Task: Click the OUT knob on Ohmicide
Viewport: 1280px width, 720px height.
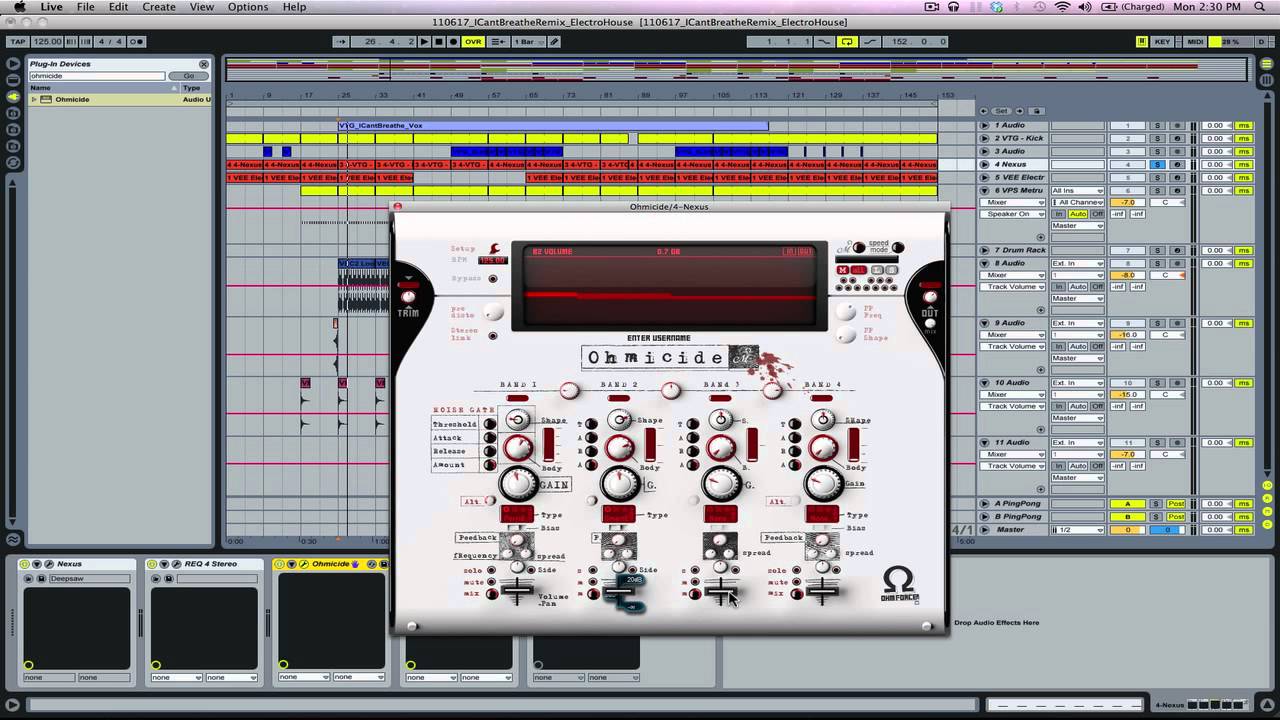Action: pos(930,297)
